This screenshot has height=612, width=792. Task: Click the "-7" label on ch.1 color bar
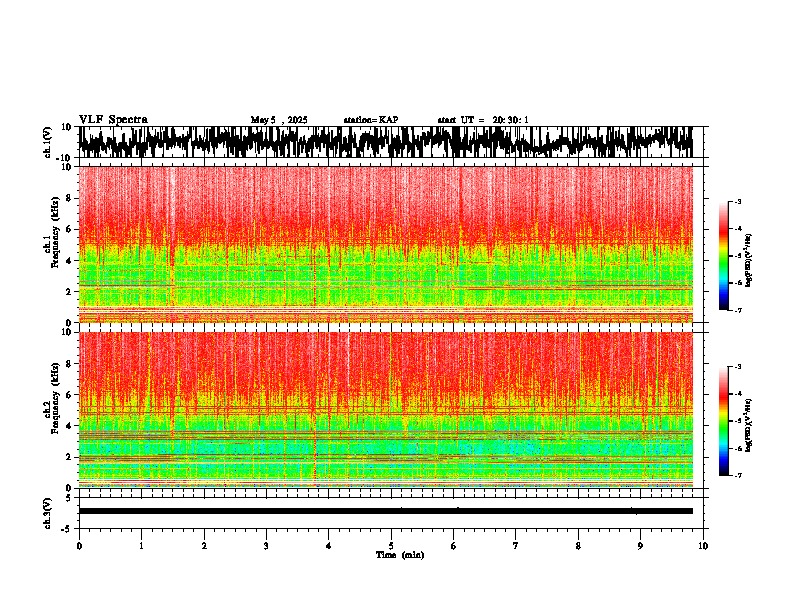[x=738, y=310]
